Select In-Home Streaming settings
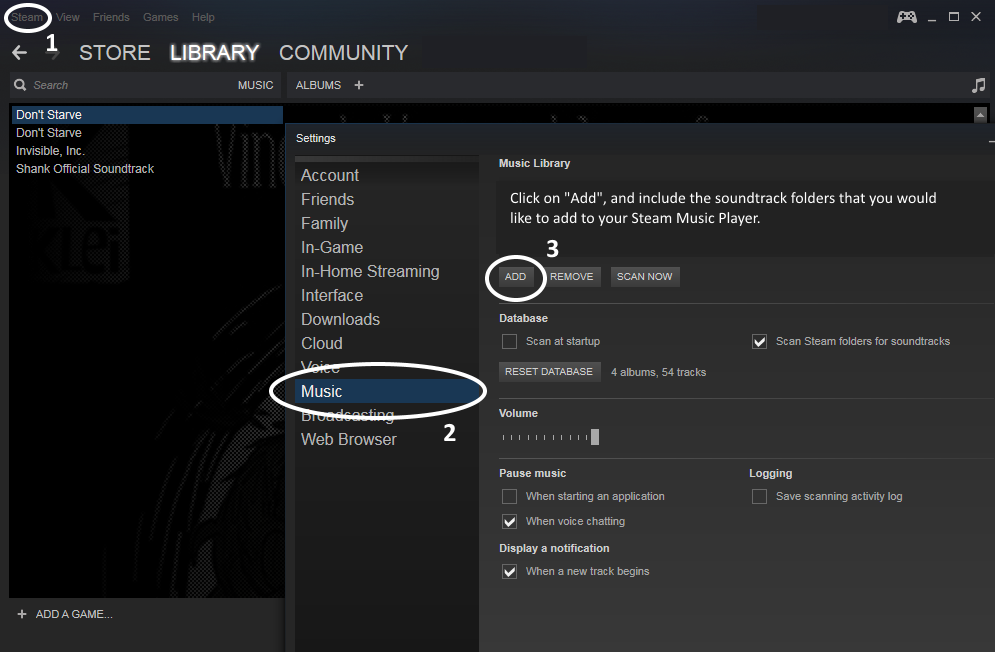 [370, 272]
